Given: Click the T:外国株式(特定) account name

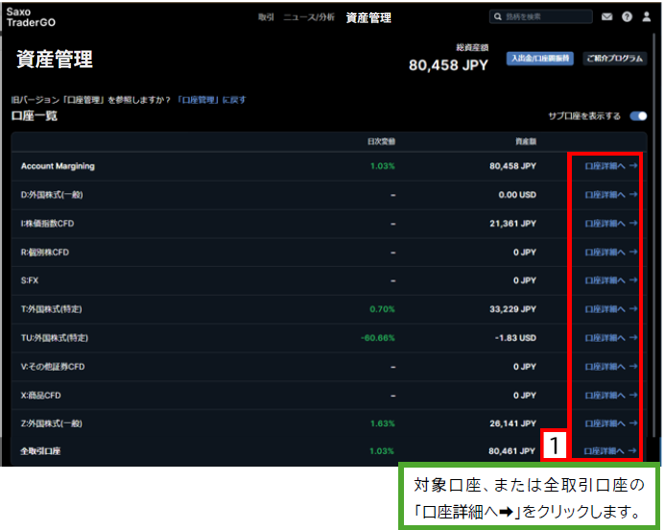Looking at the screenshot, I should 51,309.
